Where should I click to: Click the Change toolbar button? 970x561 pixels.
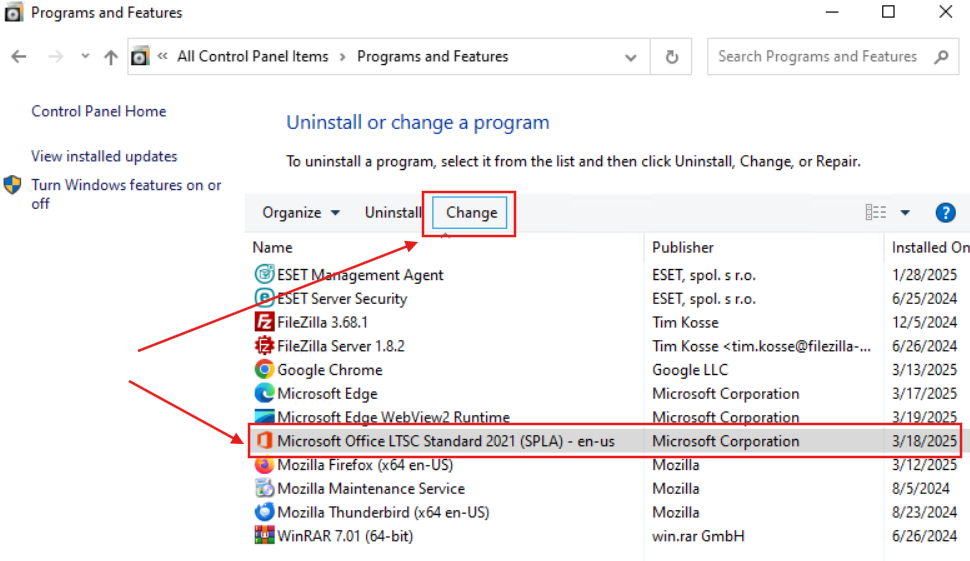[471, 212]
